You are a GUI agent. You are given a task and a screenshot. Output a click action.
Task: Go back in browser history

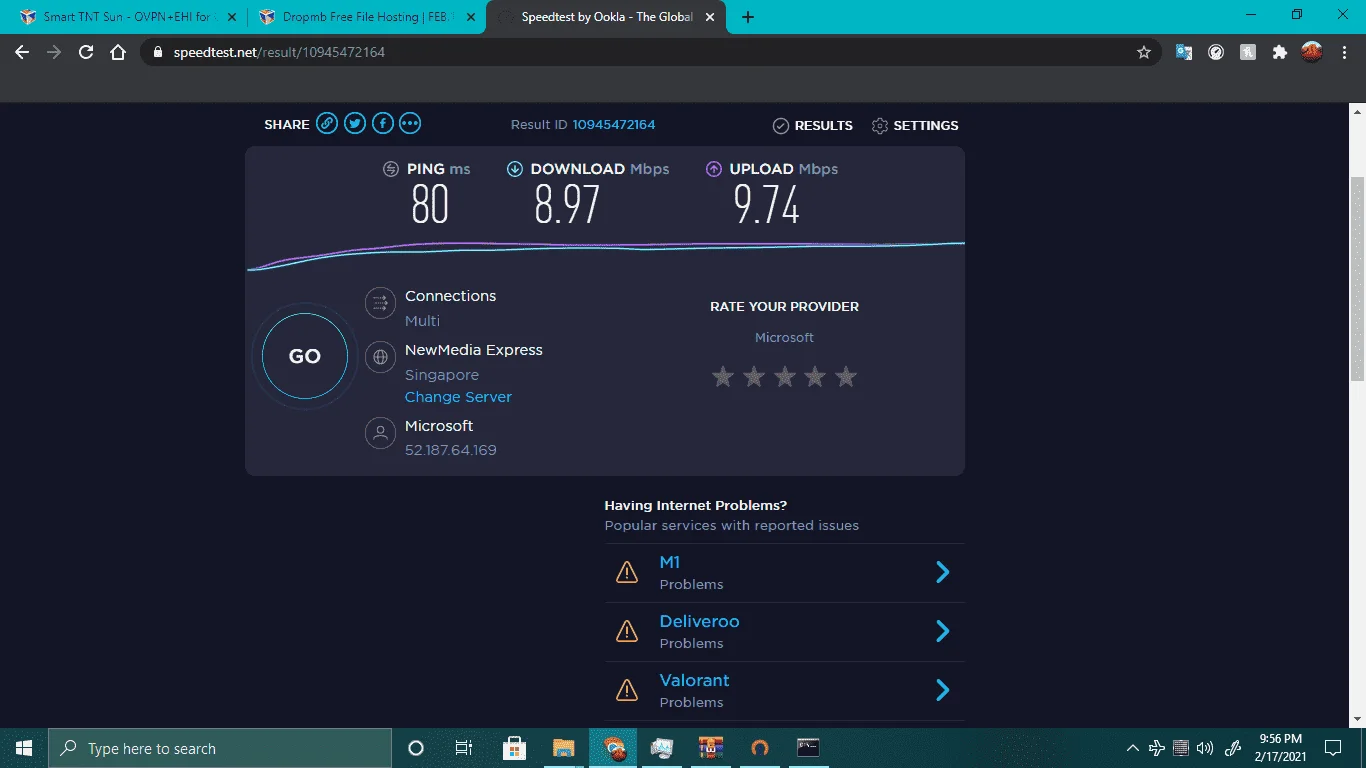click(x=22, y=53)
